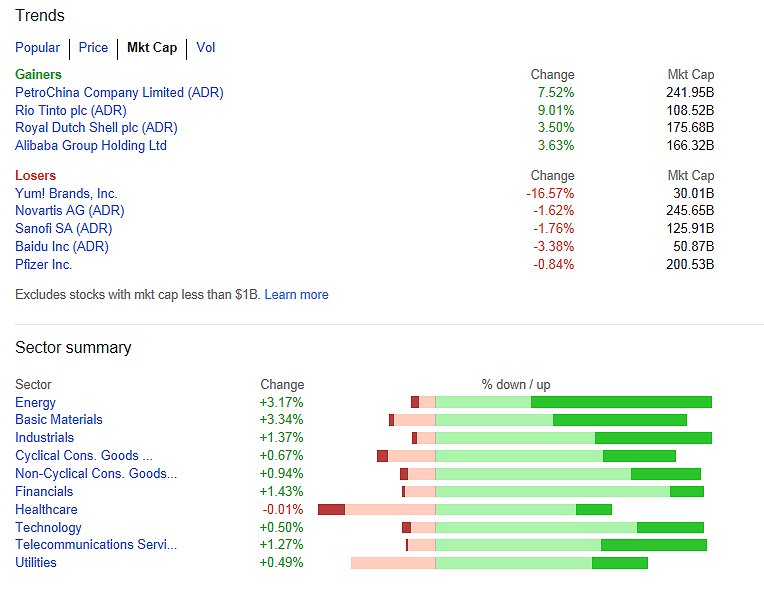Open the Industrials sector
The width and height of the screenshot is (764, 598).
pos(44,438)
